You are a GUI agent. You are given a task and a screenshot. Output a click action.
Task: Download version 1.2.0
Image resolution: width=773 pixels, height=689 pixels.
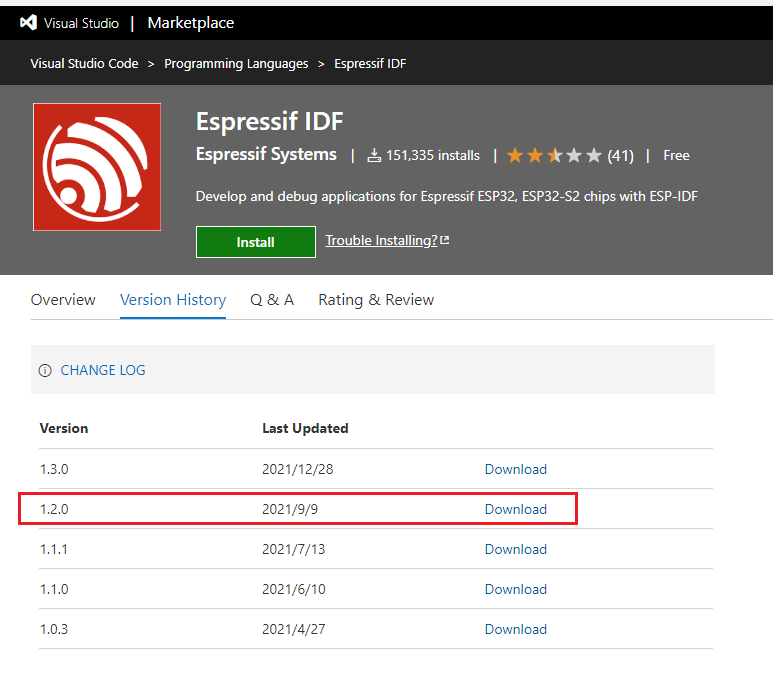coord(516,509)
